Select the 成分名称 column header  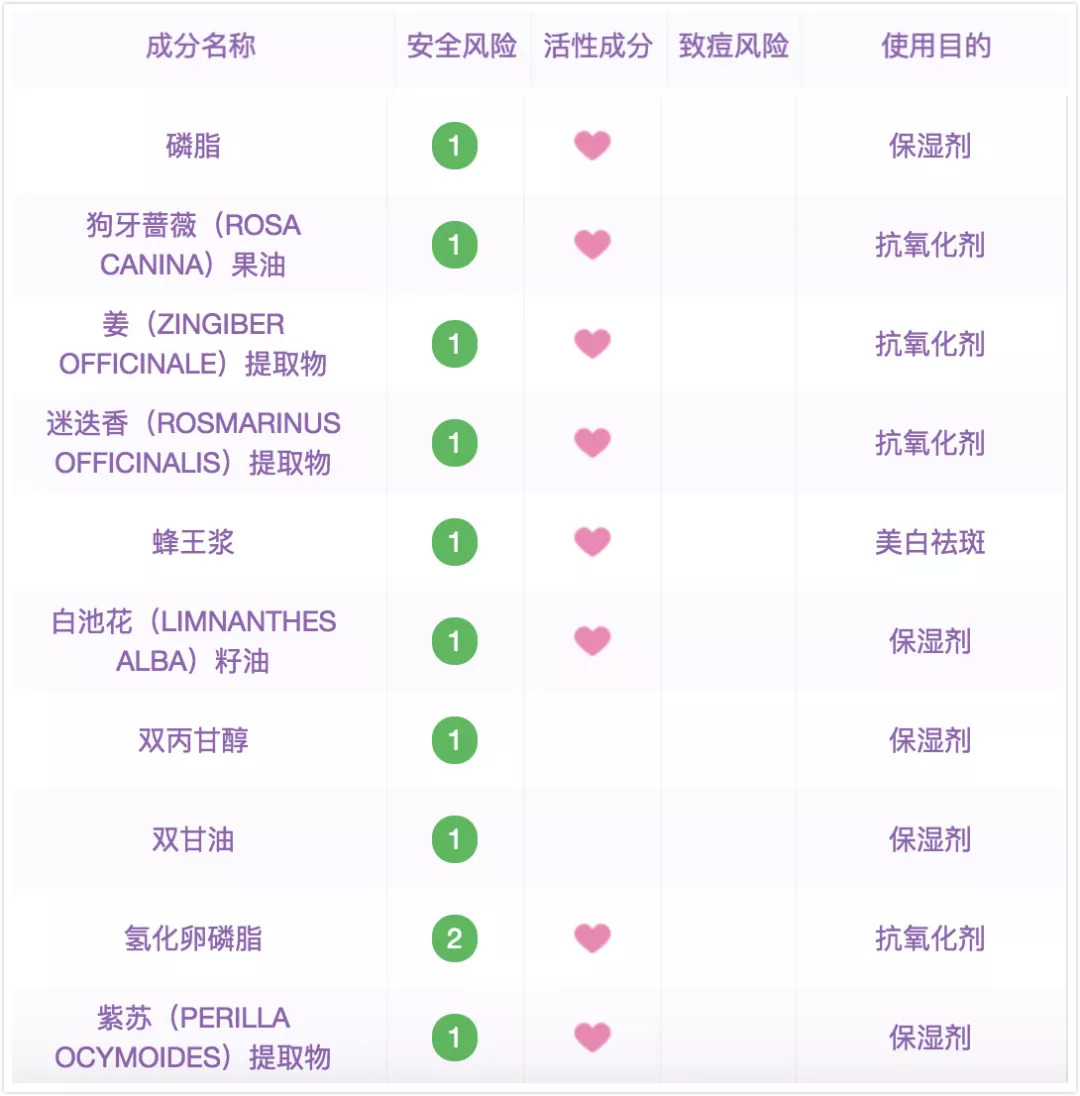pos(201,46)
